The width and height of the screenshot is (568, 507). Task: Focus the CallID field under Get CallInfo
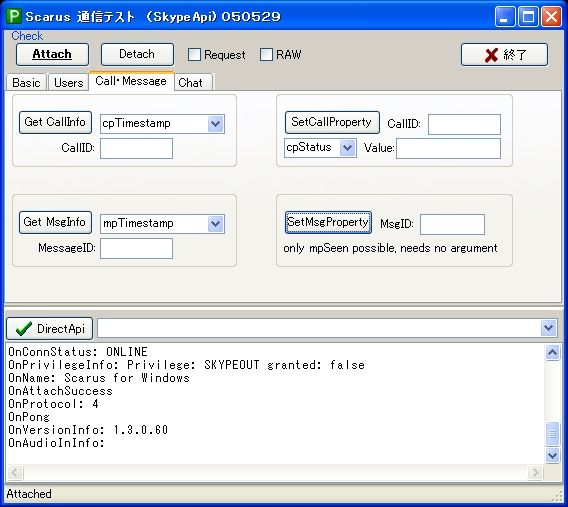click(x=136, y=148)
